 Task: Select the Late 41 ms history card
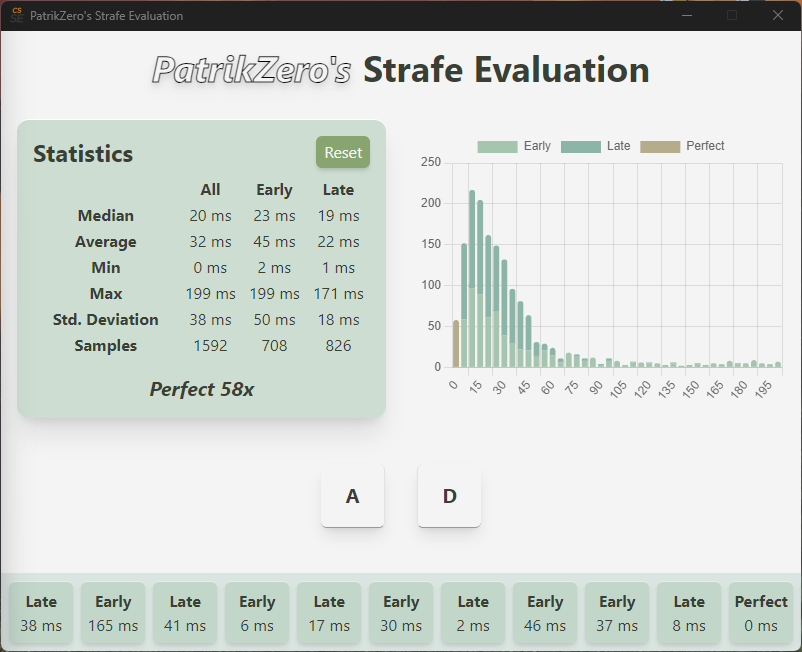pos(185,613)
